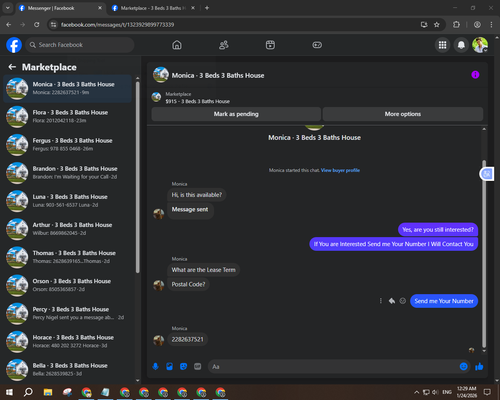Select the Horace conversation
Image resolution: width=500 pixels, height=400 pixels.
[x=68, y=341]
